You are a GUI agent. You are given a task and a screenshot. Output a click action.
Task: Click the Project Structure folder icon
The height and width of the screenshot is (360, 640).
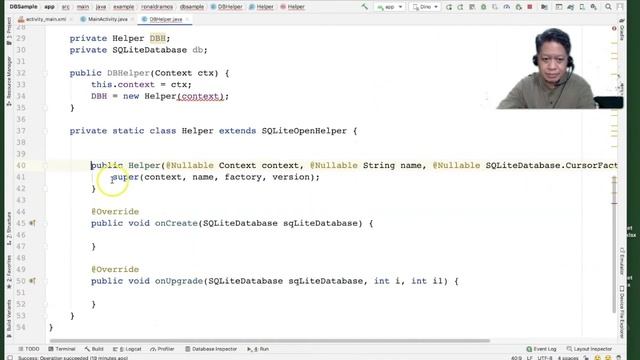point(544,7)
